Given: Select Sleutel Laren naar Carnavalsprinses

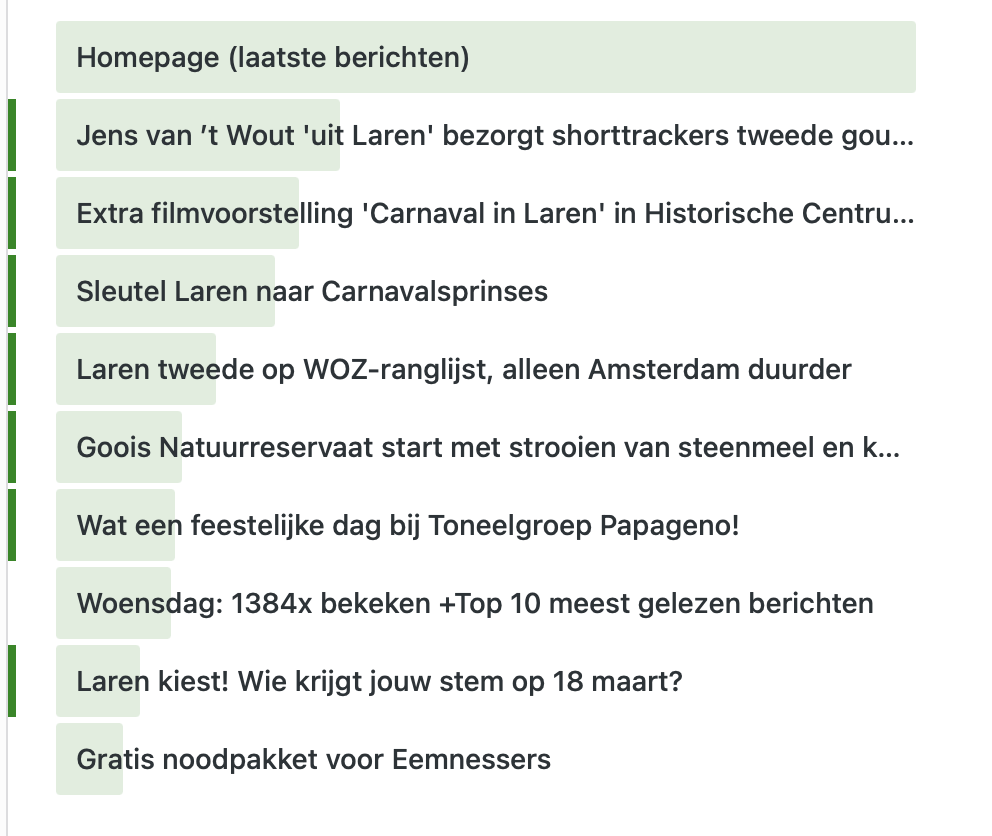Looking at the screenshot, I should pos(312,291).
